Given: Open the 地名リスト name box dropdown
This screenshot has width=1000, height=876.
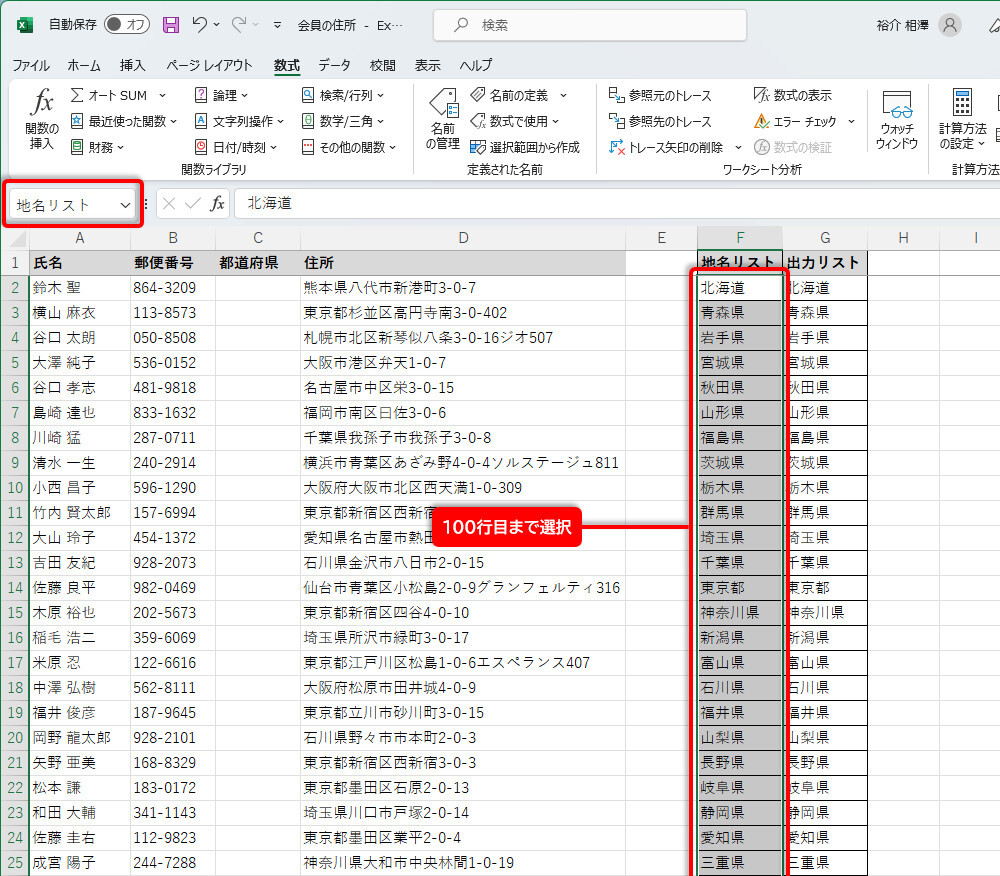Looking at the screenshot, I should (x=125, y=205).
